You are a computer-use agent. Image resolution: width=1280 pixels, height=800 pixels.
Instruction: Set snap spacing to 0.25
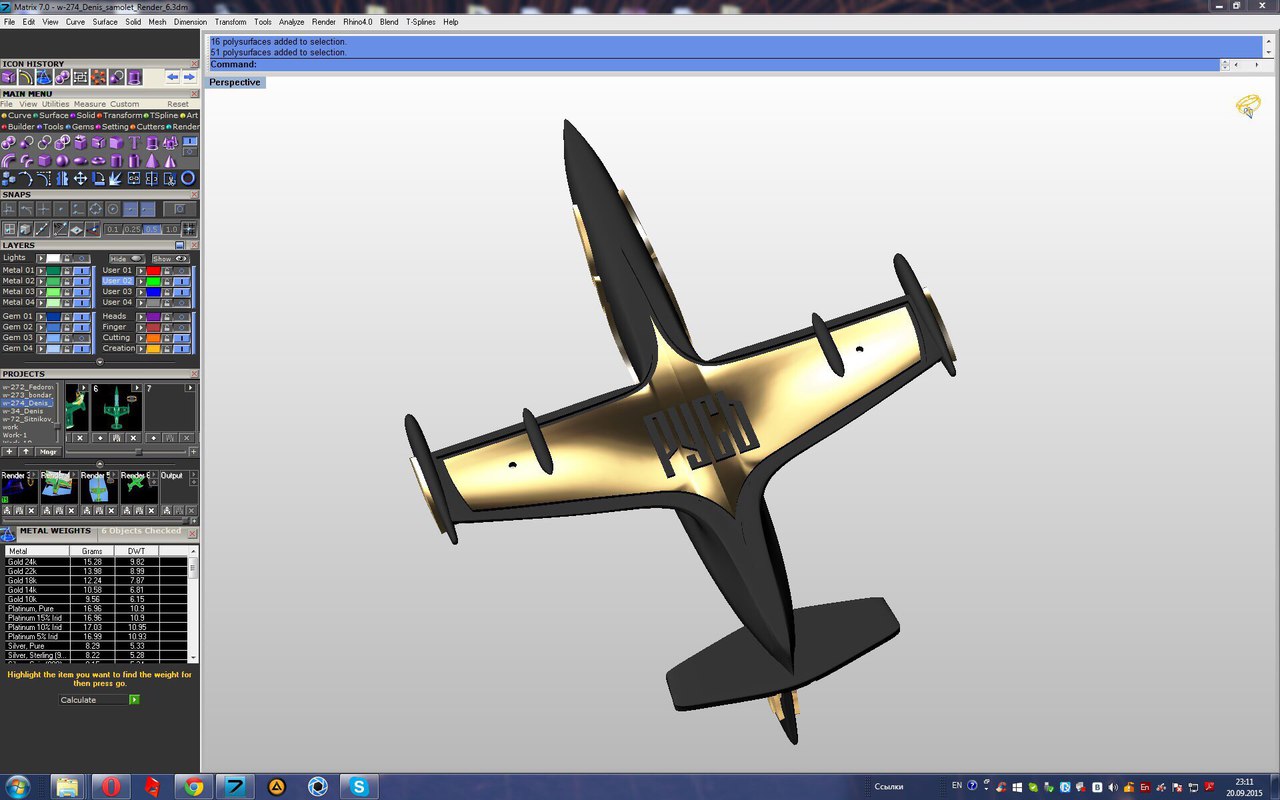point(132,230)
